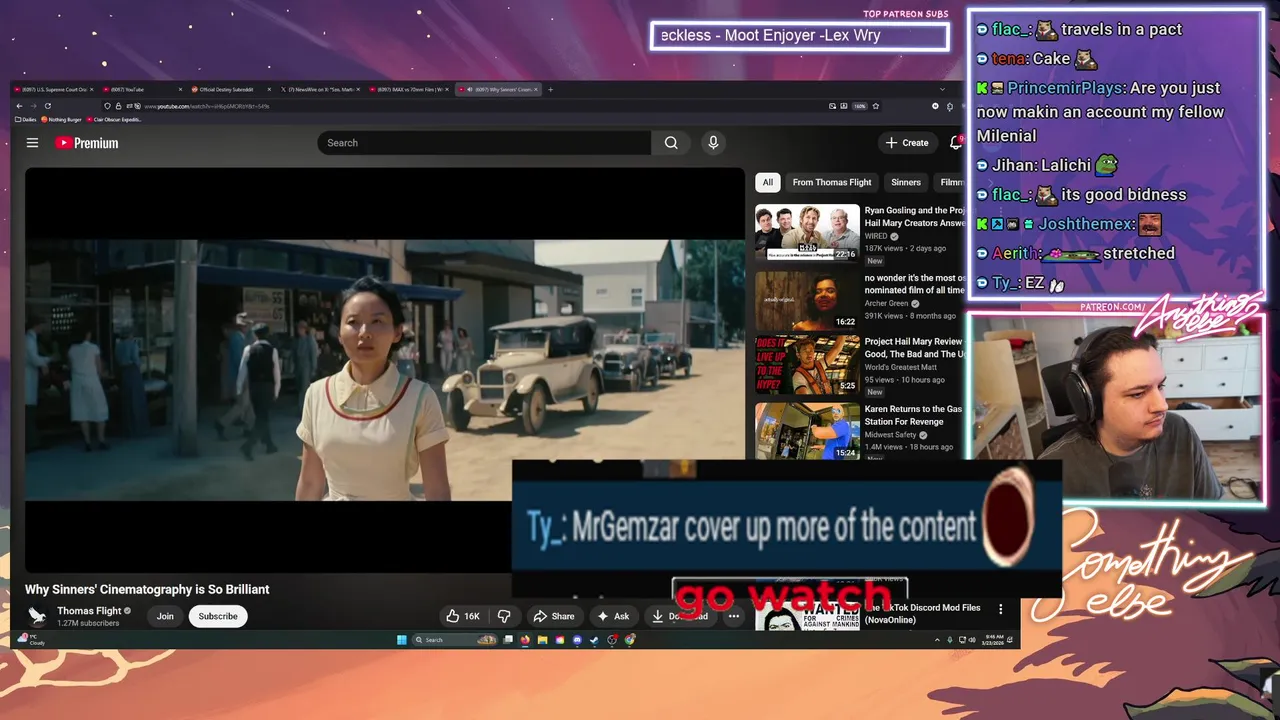
Task: Select the From Thomas Flight chip
Action: pyautogui.click(x=832, y=182)
